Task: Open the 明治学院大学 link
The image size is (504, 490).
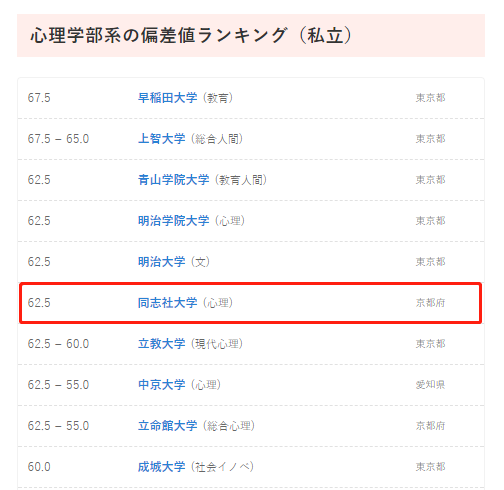Action: [173, 221]
